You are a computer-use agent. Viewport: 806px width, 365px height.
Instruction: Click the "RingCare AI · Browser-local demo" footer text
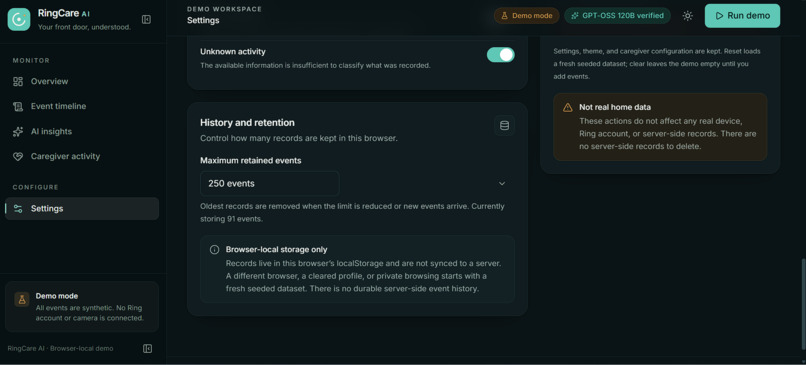60,349
